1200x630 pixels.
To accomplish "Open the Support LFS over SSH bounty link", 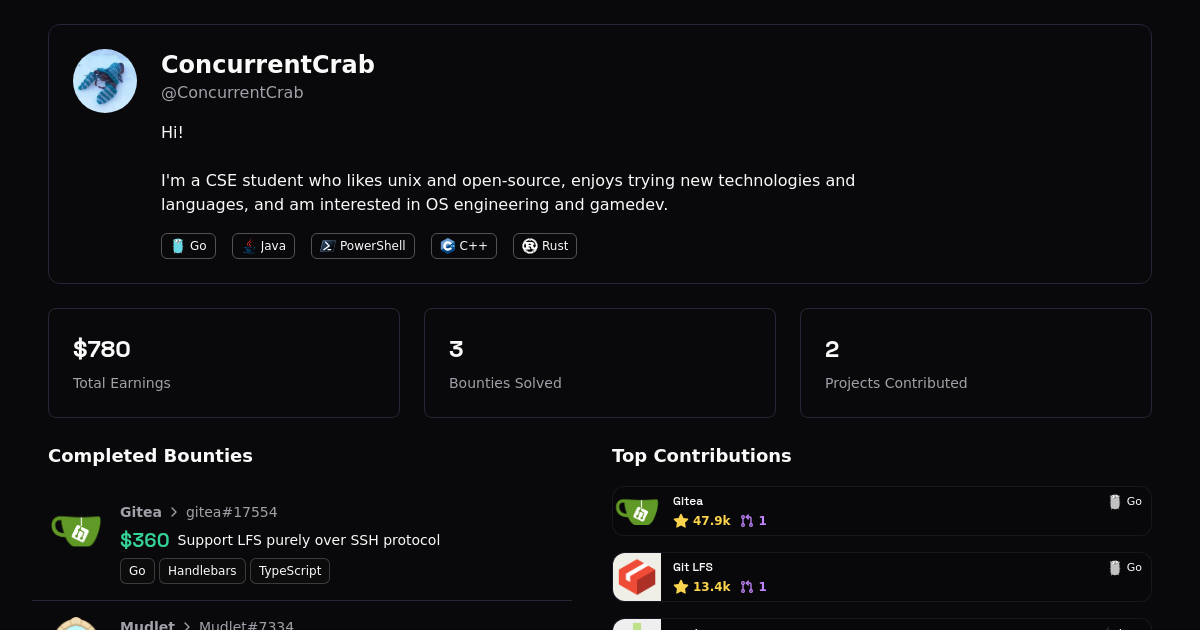I will (x=309, y=540).
